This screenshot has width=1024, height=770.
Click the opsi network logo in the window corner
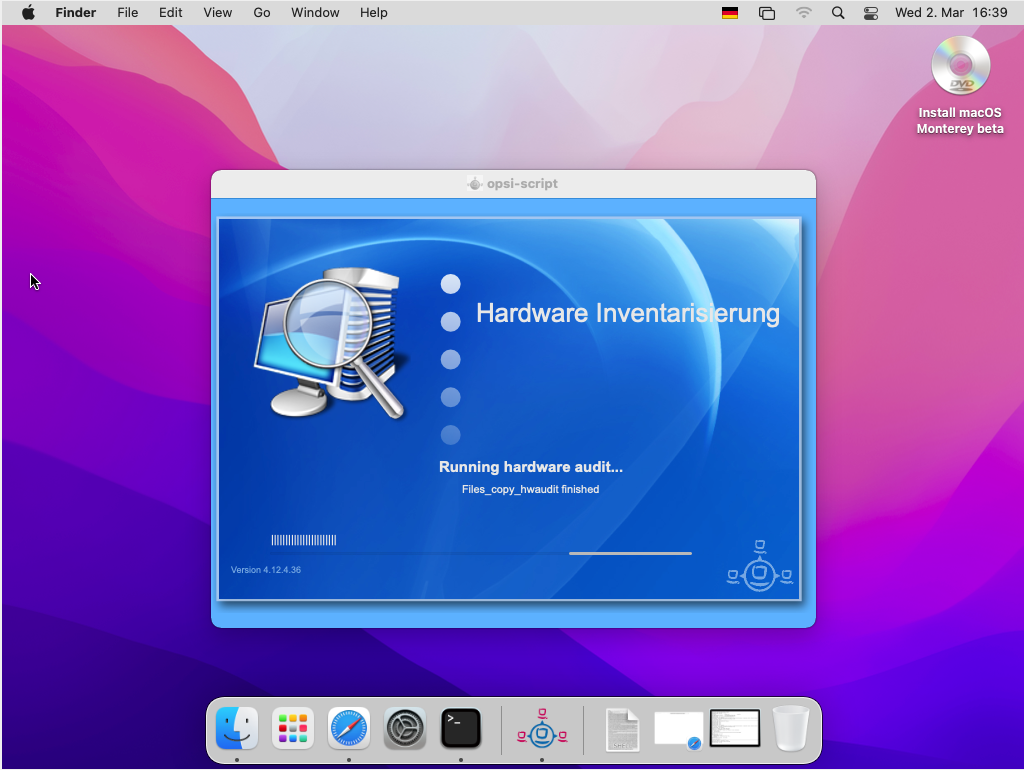tap(760, 566)
